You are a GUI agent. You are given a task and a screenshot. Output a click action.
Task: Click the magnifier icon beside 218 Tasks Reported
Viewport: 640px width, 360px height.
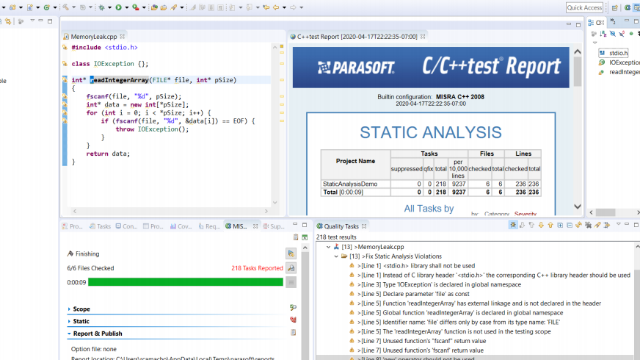tap(291, 268)
